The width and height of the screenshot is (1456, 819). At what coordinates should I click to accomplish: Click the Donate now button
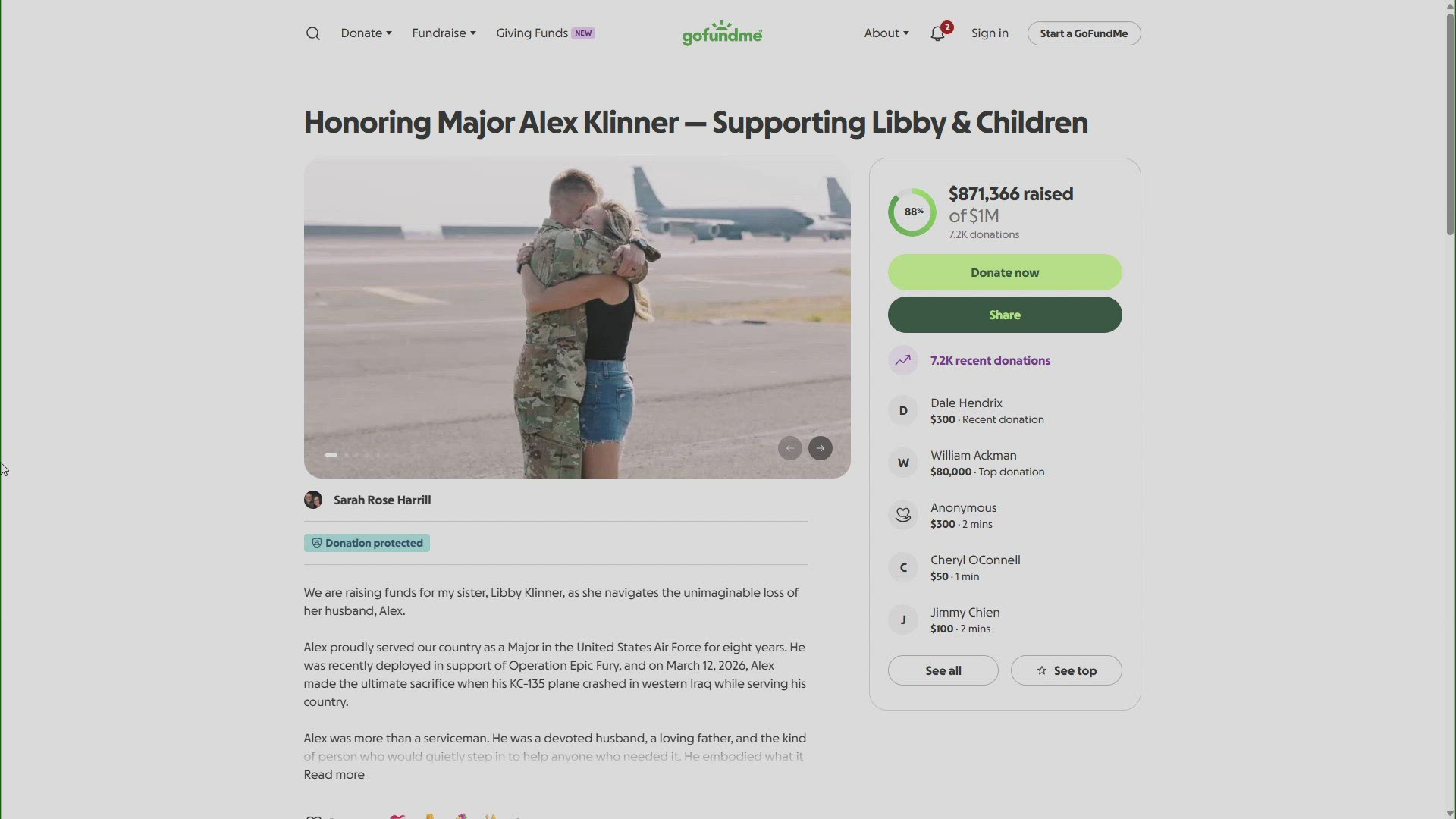coord(1005,272)
